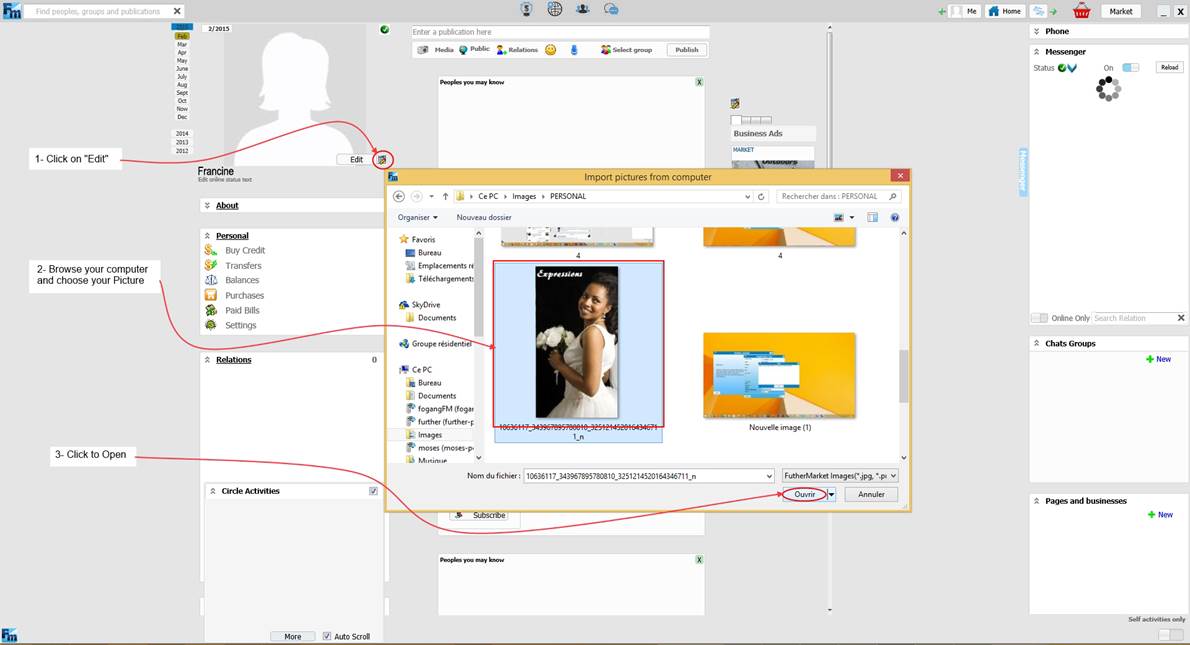Click the Home button
The width and height of the screenshot is (1190, 645).
1004,11
